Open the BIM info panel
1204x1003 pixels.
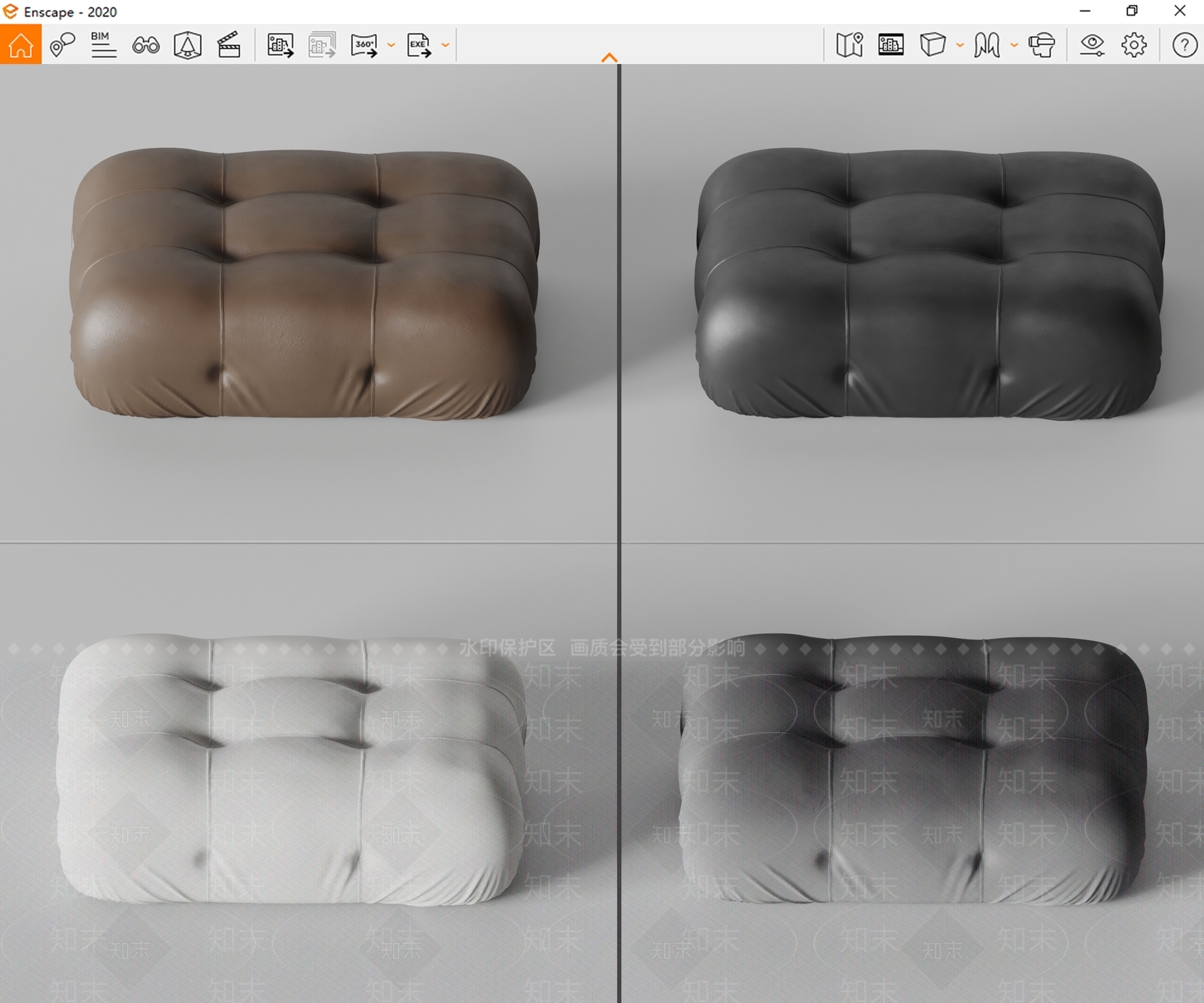click(103, 45)
